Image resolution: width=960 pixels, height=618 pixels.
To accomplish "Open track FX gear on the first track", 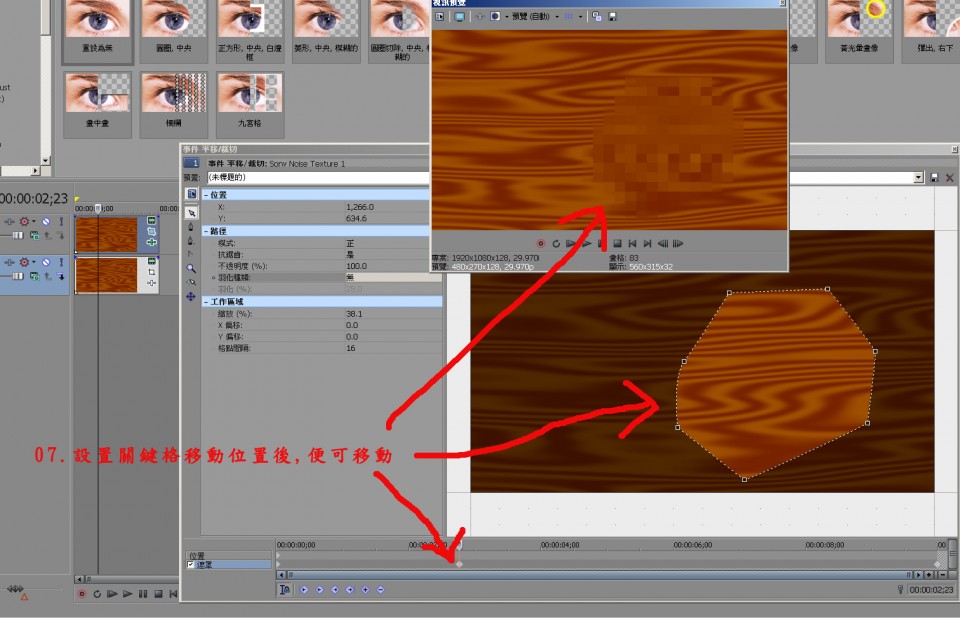I will (x=24, y=221).
